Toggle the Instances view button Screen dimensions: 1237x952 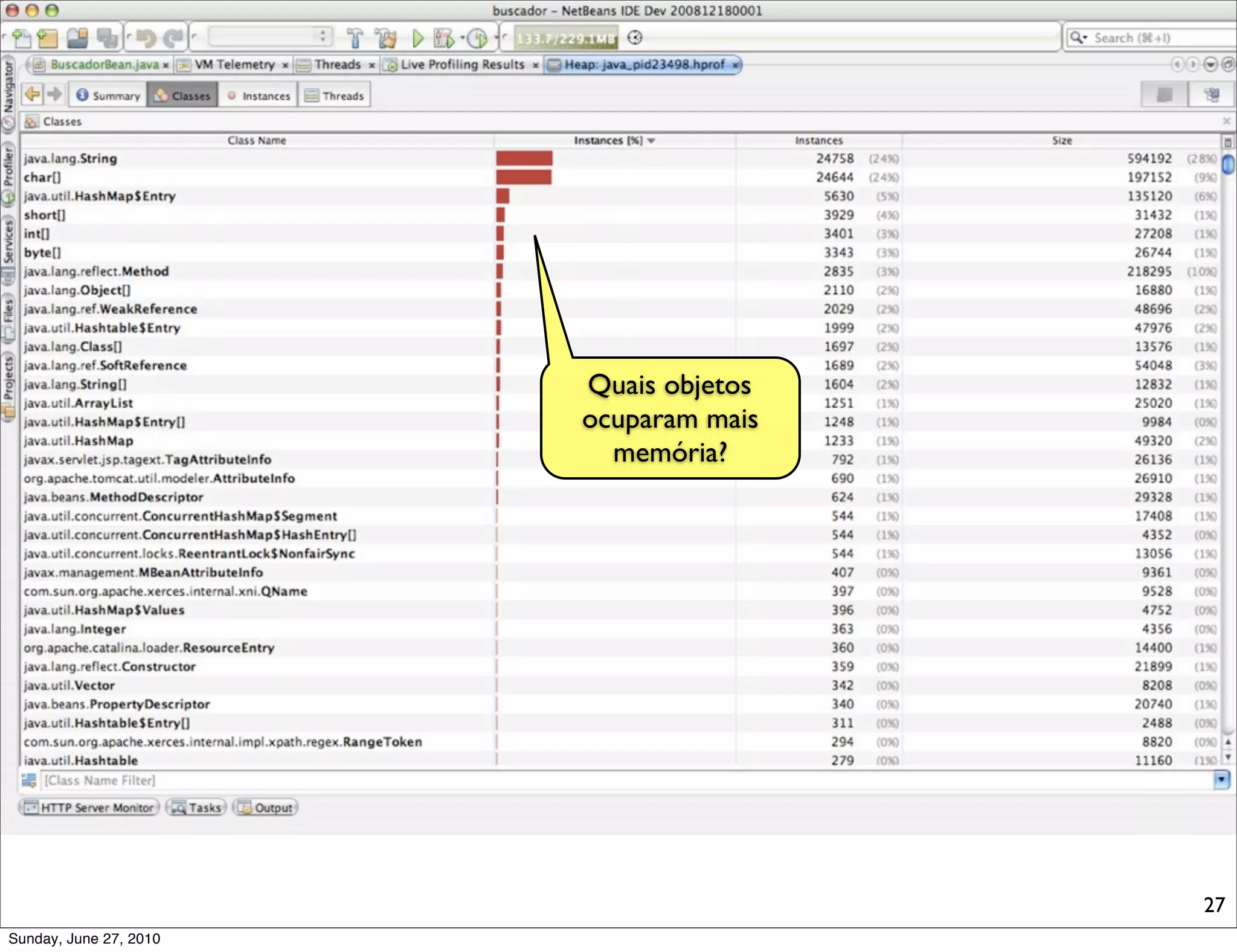(x=259, y=95)
